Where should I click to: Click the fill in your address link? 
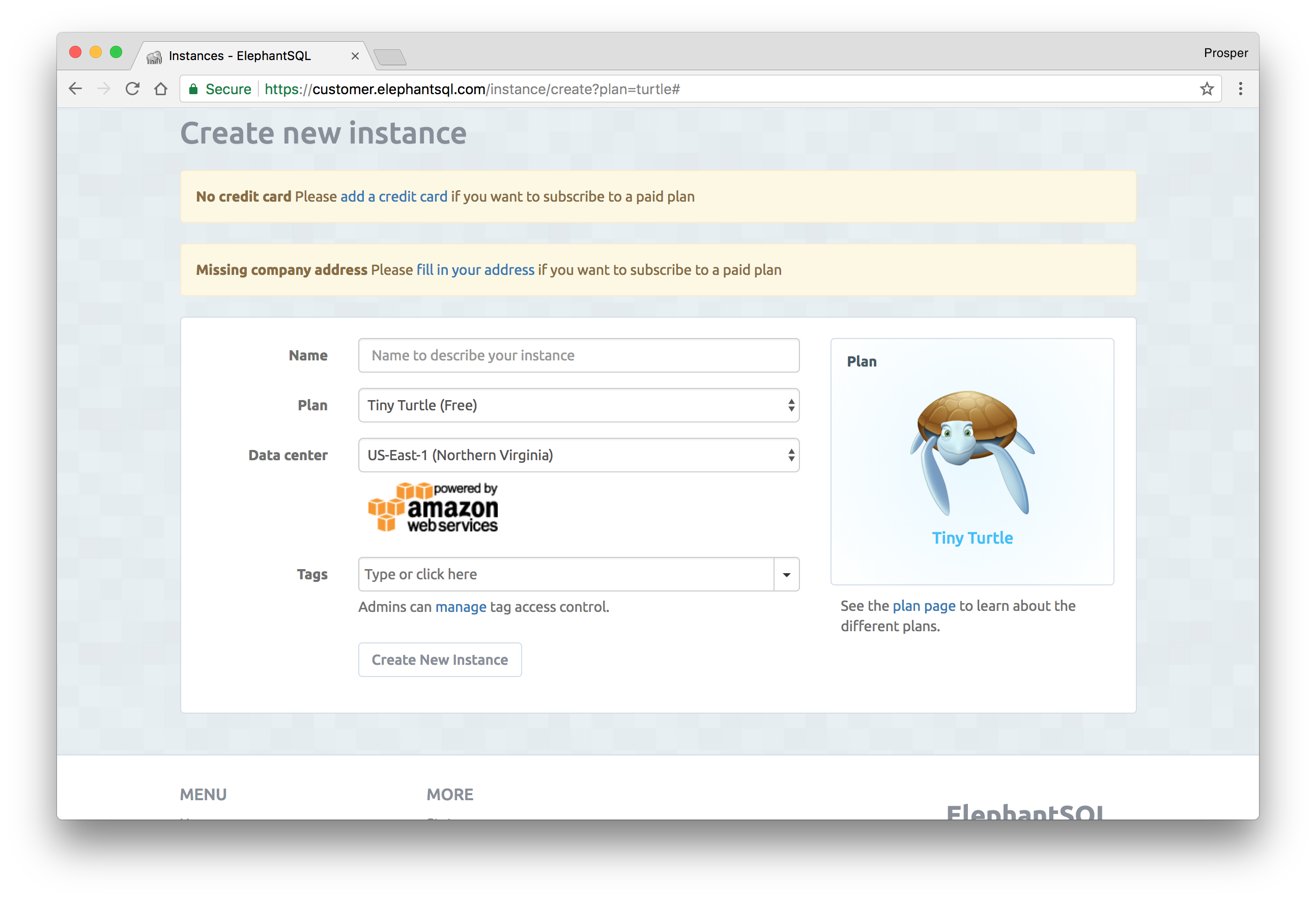[x=474, y=269]
